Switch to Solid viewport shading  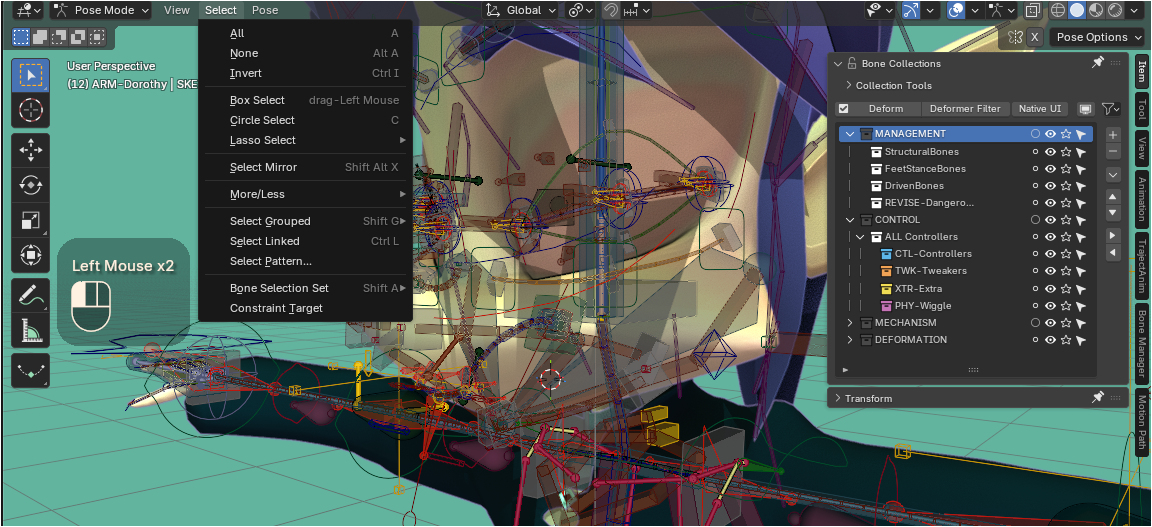(x=1077, y=10)
